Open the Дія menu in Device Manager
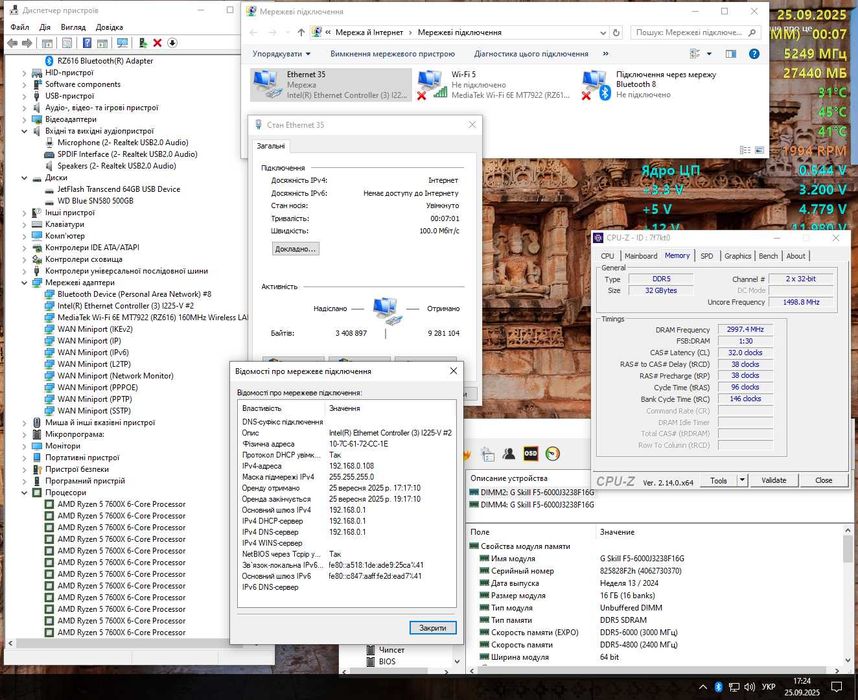The height and width of the screenshot is (700, 858). [45, 27]
